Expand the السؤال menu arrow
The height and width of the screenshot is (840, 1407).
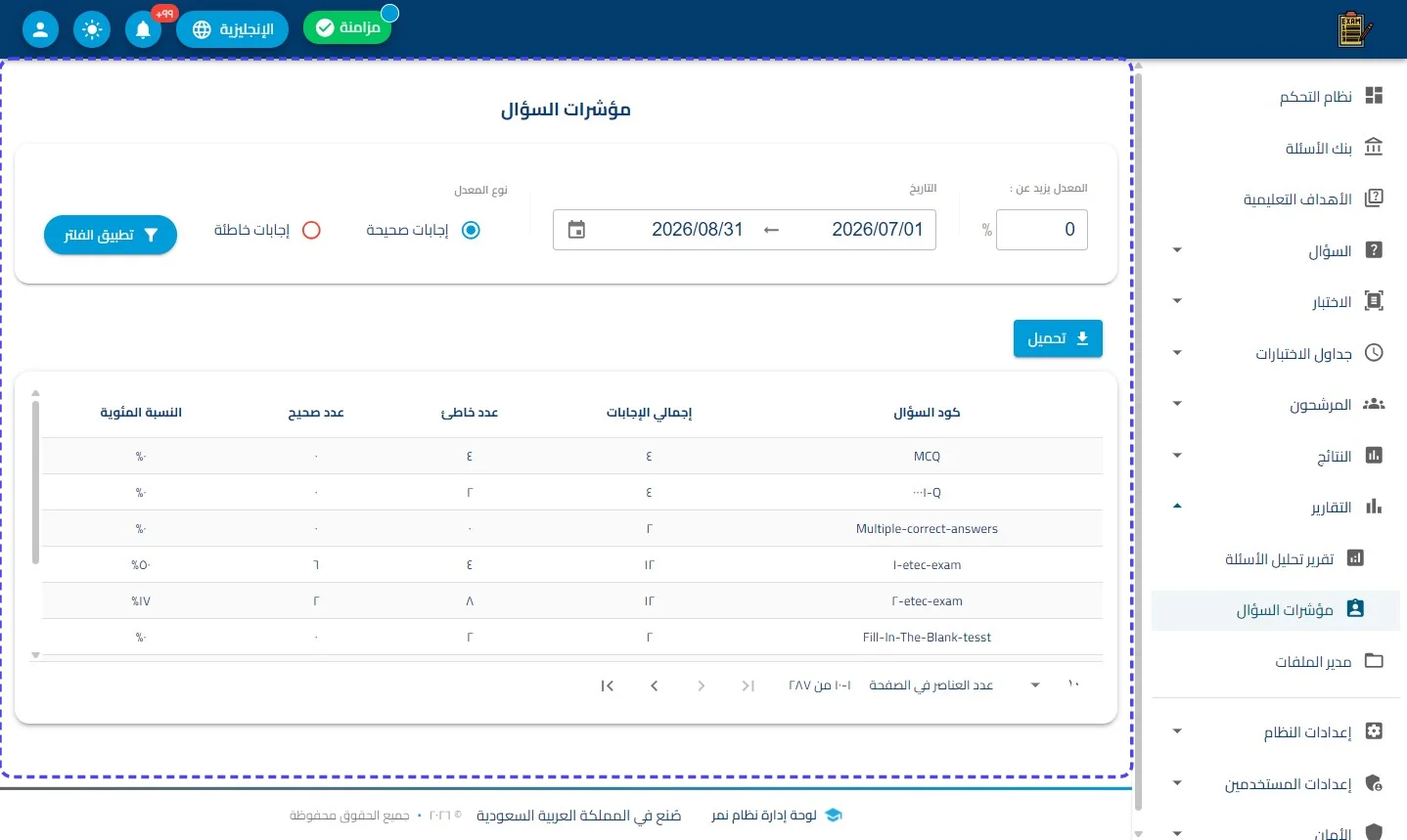1177,250
